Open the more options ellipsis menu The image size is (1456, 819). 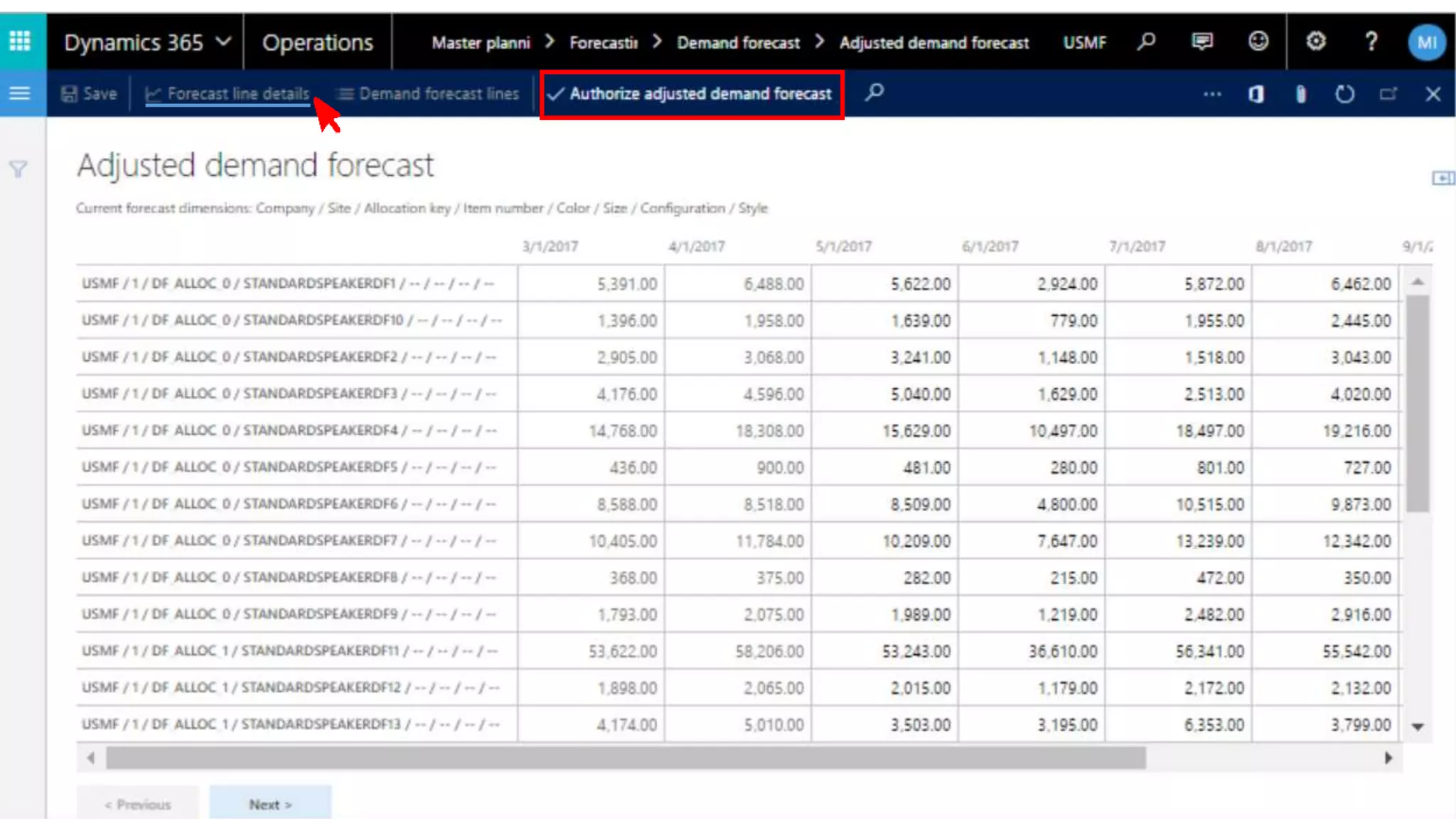click(1212, 94)
